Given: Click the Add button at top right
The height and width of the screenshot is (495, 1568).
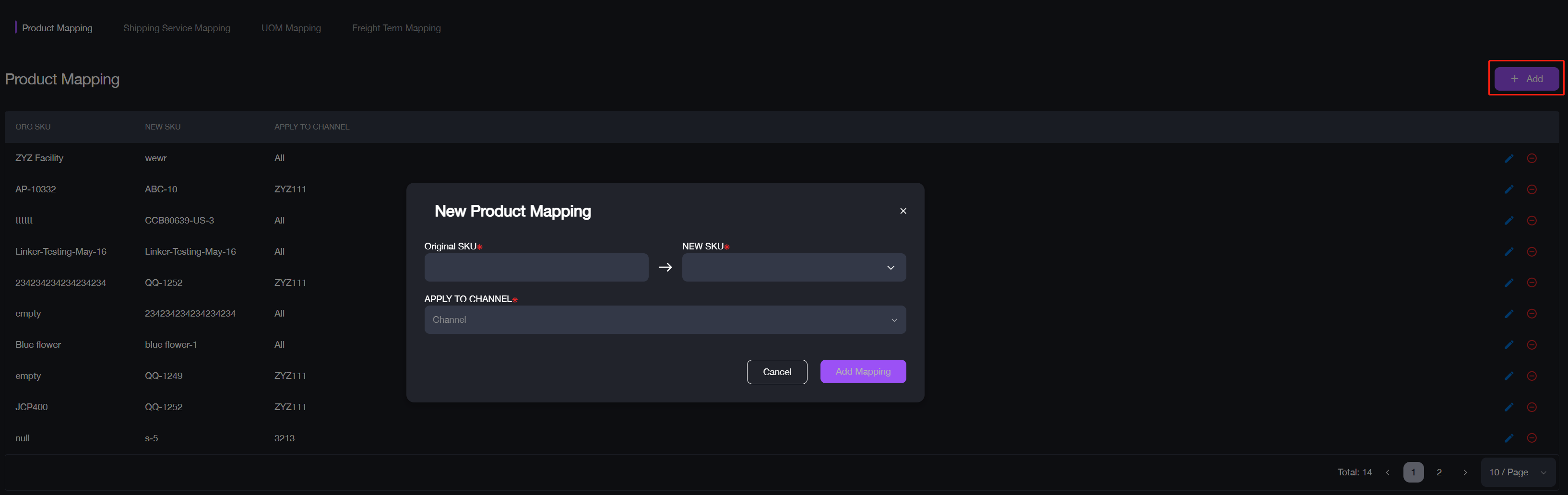Looking at the screenshot, I should (x=1526, y=79).
